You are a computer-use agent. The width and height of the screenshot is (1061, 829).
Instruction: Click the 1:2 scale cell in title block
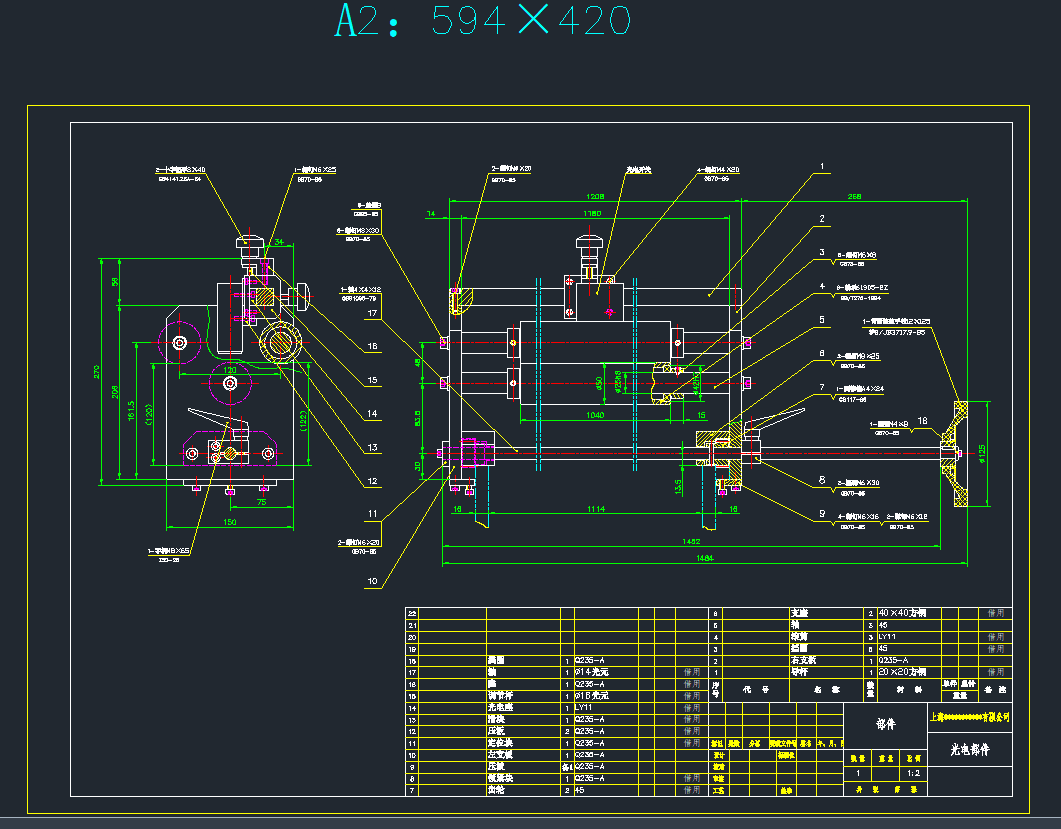coord(911,773)
